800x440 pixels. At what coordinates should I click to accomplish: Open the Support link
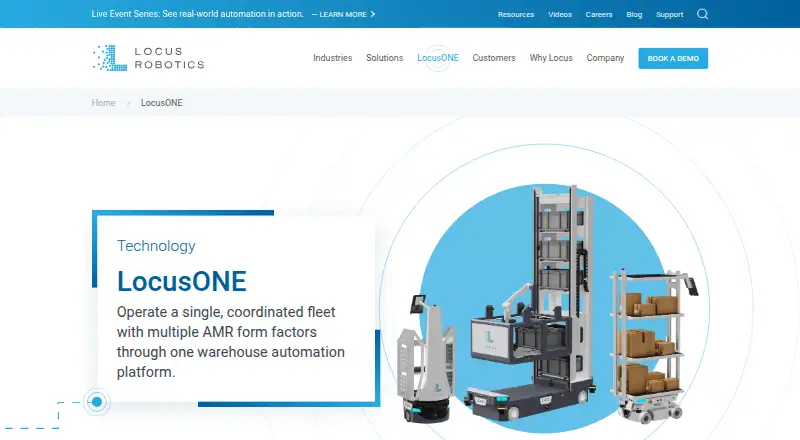pos(669,14)
